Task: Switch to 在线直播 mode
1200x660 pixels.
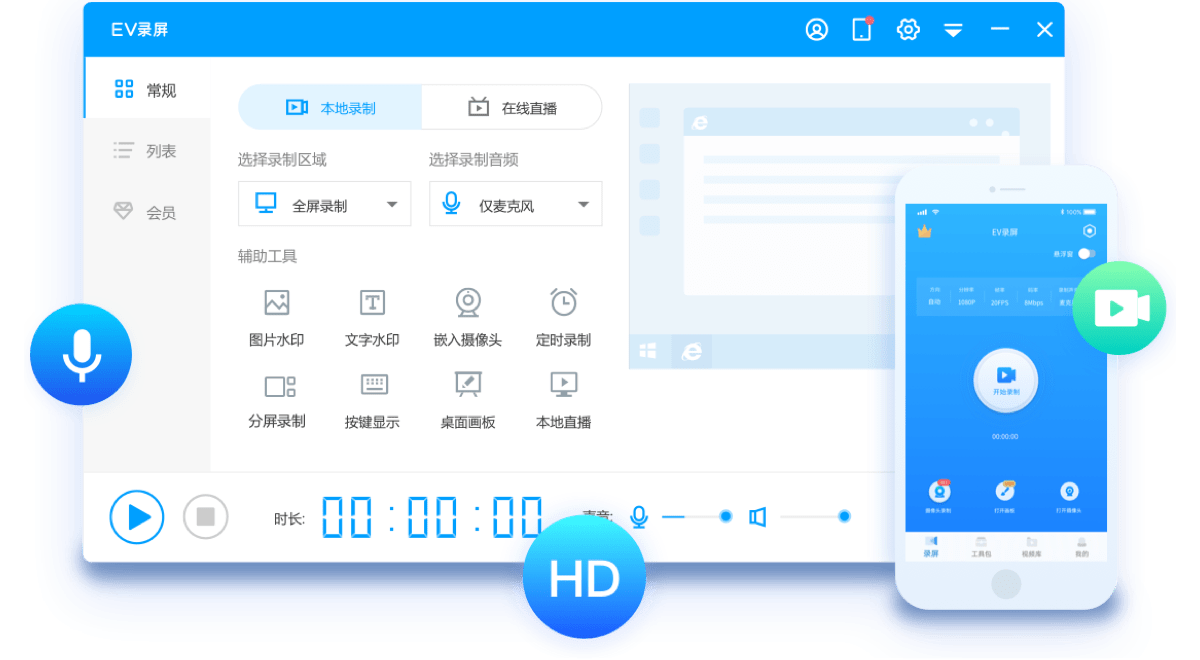Action: (512, 107)
